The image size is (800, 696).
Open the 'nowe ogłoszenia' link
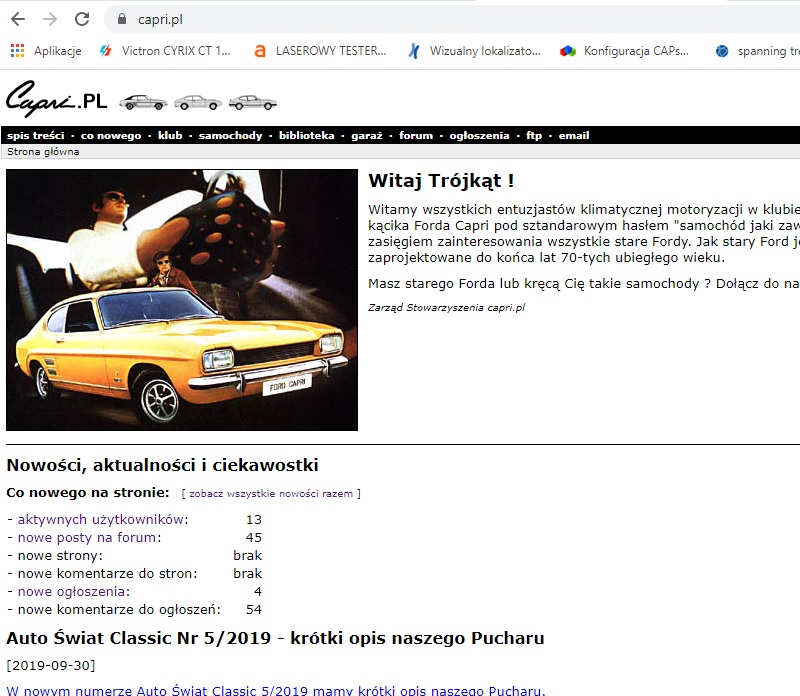[72, 591]
